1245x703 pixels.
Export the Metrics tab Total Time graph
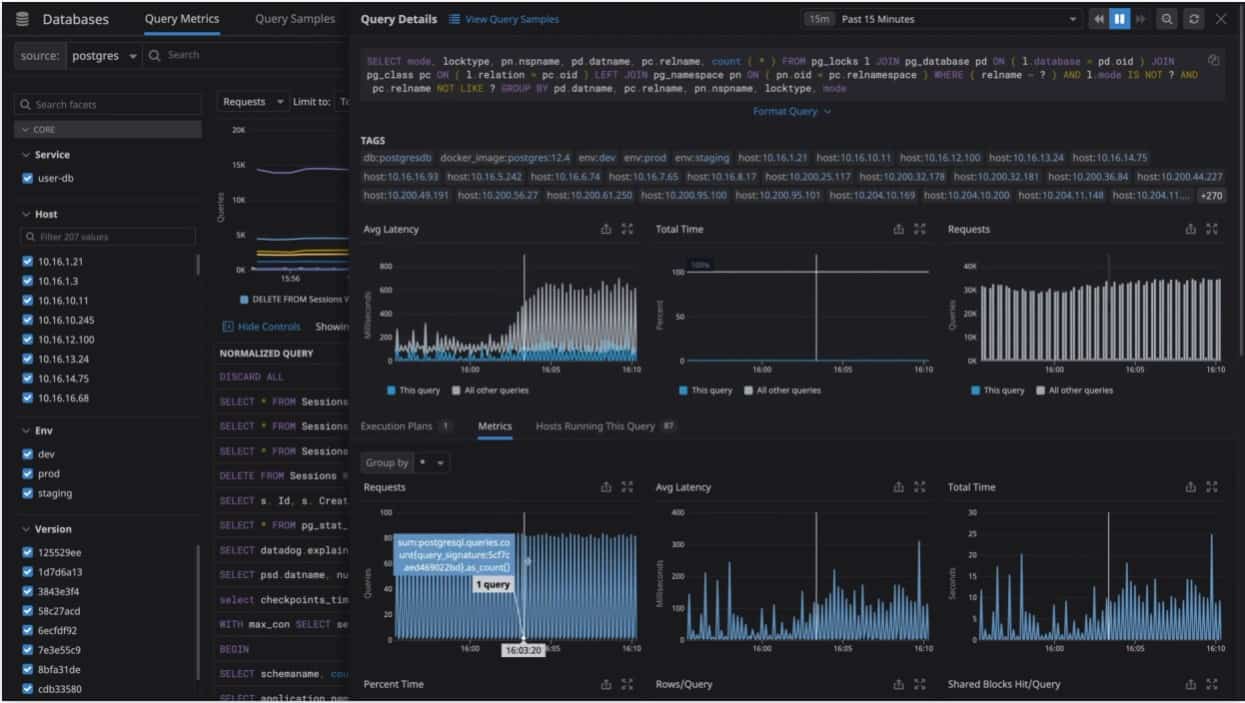(x=1191, y=487)
